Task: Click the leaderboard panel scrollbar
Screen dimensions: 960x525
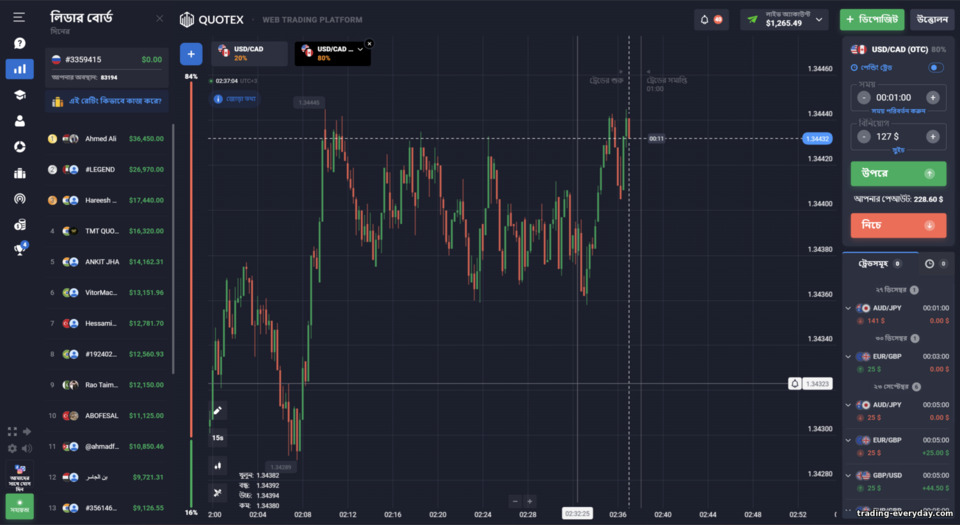Action: point(173,249)
